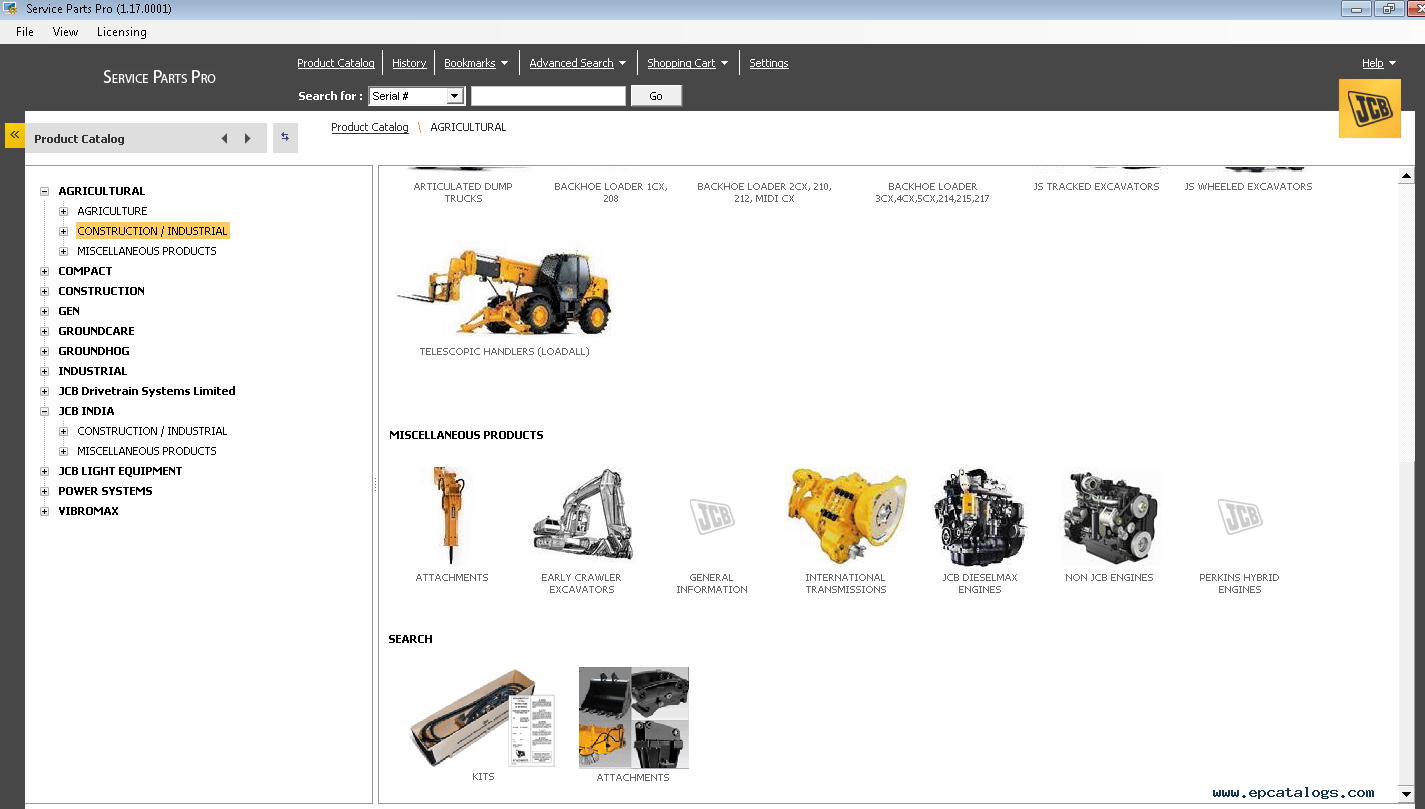This screenshot has height=809, width=1425.
Task: Click the sync tree icon button
Action: tap(285, 138)
